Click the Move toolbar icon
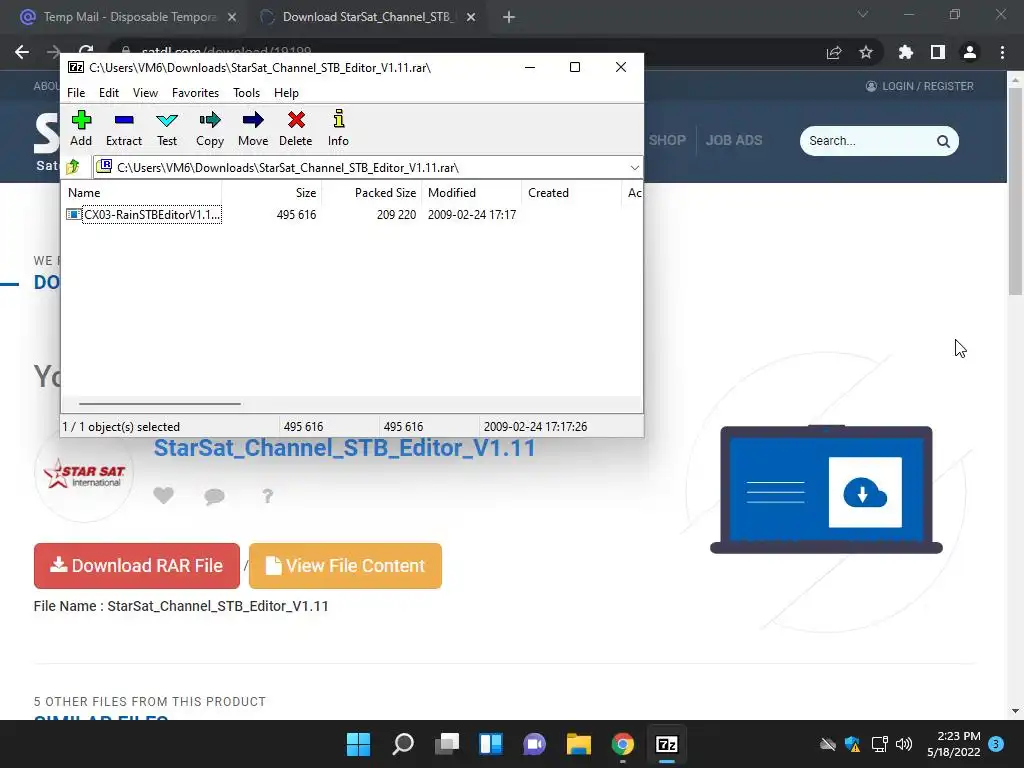Image resolution: width=1024 pixels, height=768 pixels. click(253, 129)
